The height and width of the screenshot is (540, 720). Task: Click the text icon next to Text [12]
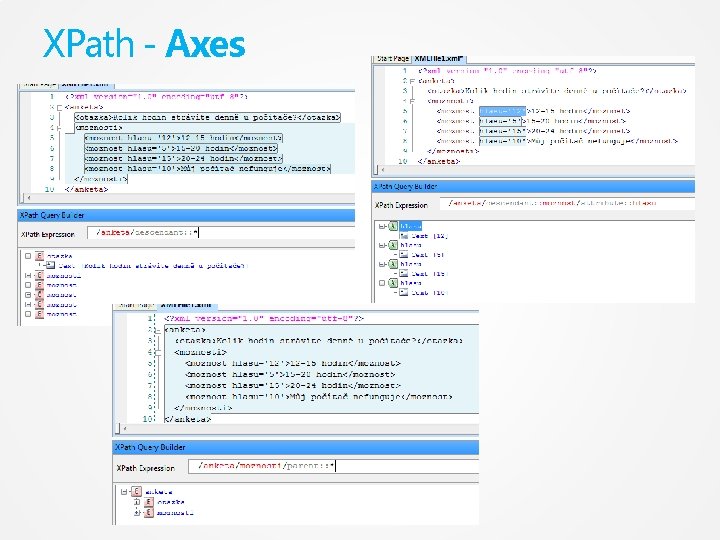(404, 236)
